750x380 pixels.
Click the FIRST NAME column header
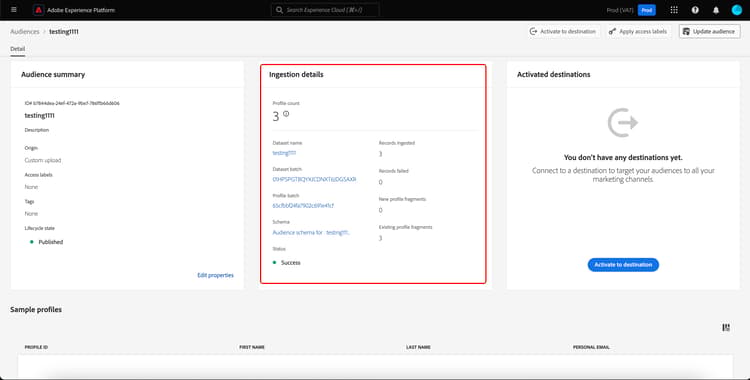[x=252, y=347]
